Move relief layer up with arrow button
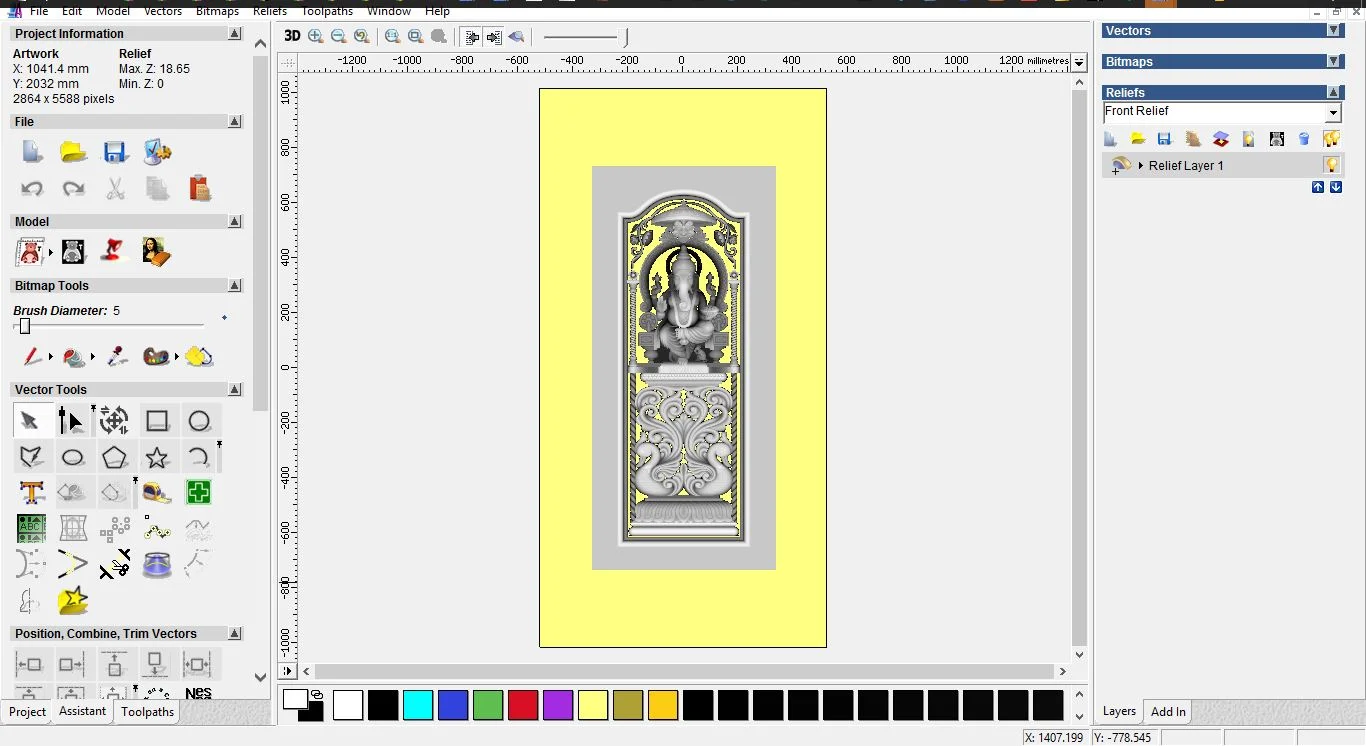Image resolution: width=1366 pixels, height=746 pixels. (1317, 187)
